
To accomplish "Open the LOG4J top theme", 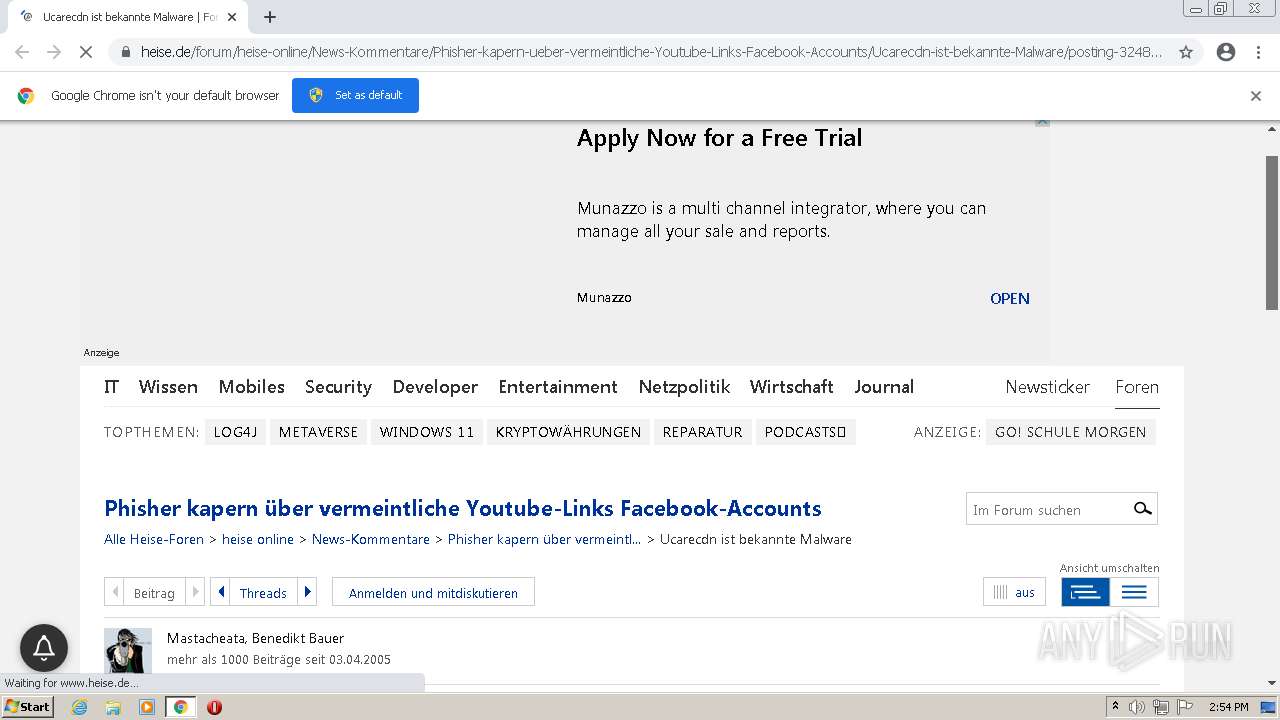I will (x=235, y=432).
